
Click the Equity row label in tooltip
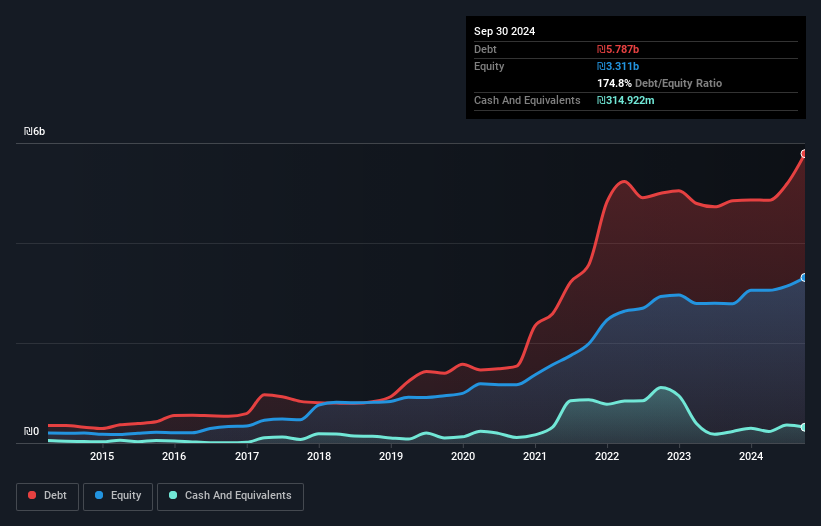pyautogui.click(x=489, y=66)
